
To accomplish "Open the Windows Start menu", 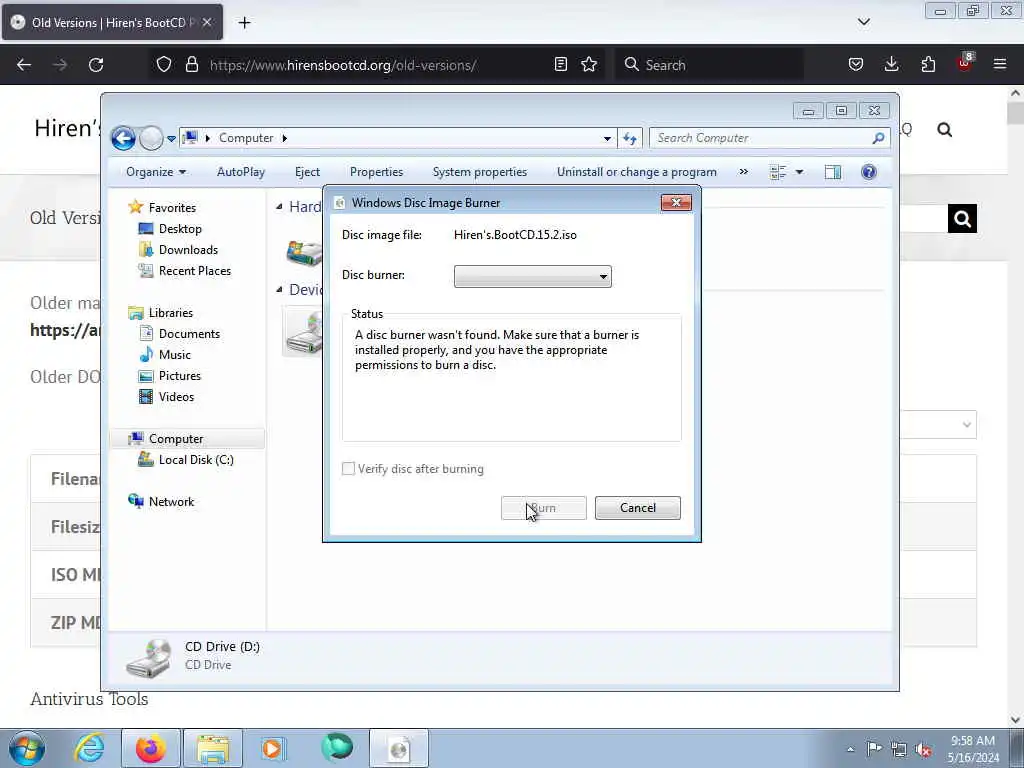I will click(x=27, y=748).
